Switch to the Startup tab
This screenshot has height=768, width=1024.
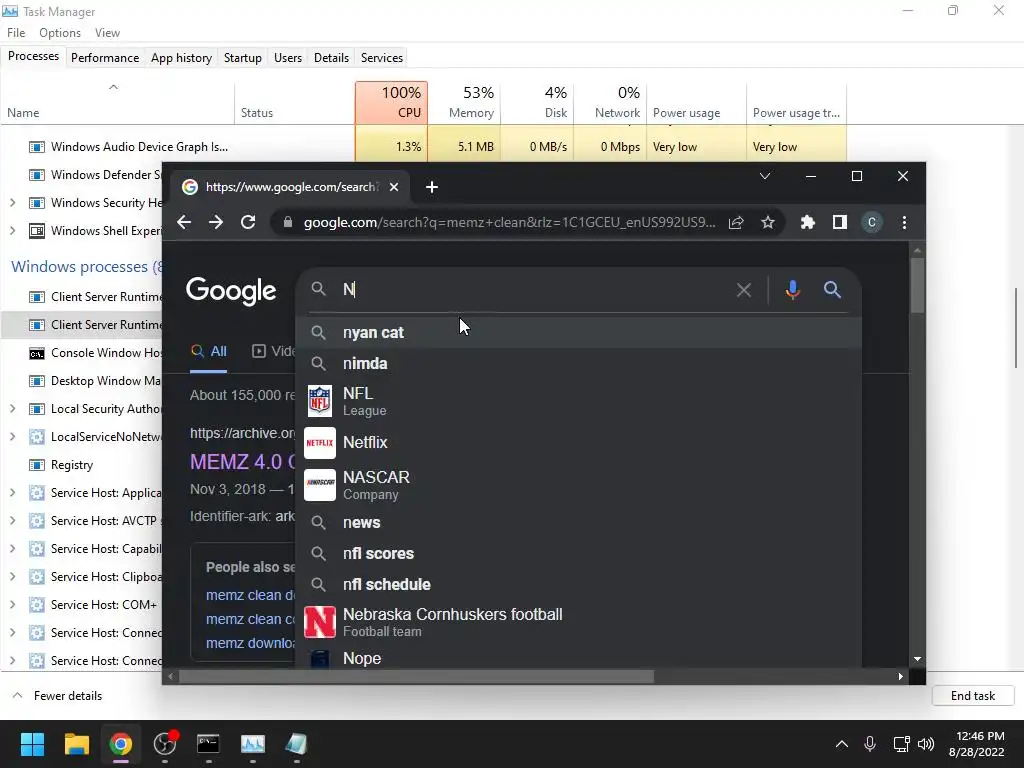(243, 57)
